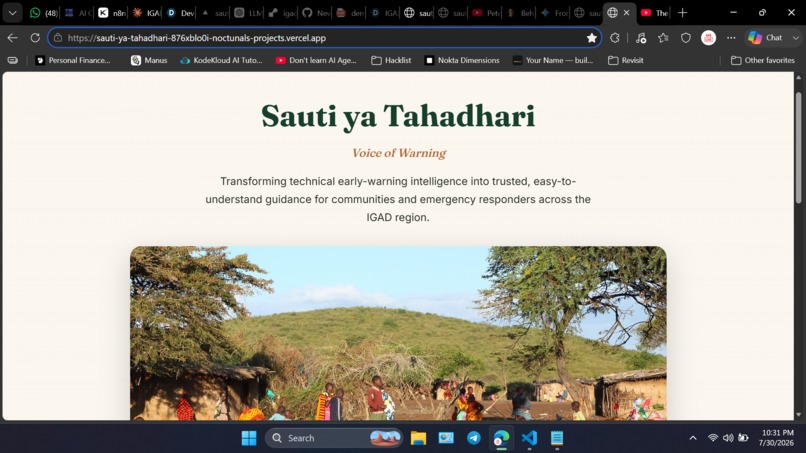Click the favorite star in the address bar

592,38
